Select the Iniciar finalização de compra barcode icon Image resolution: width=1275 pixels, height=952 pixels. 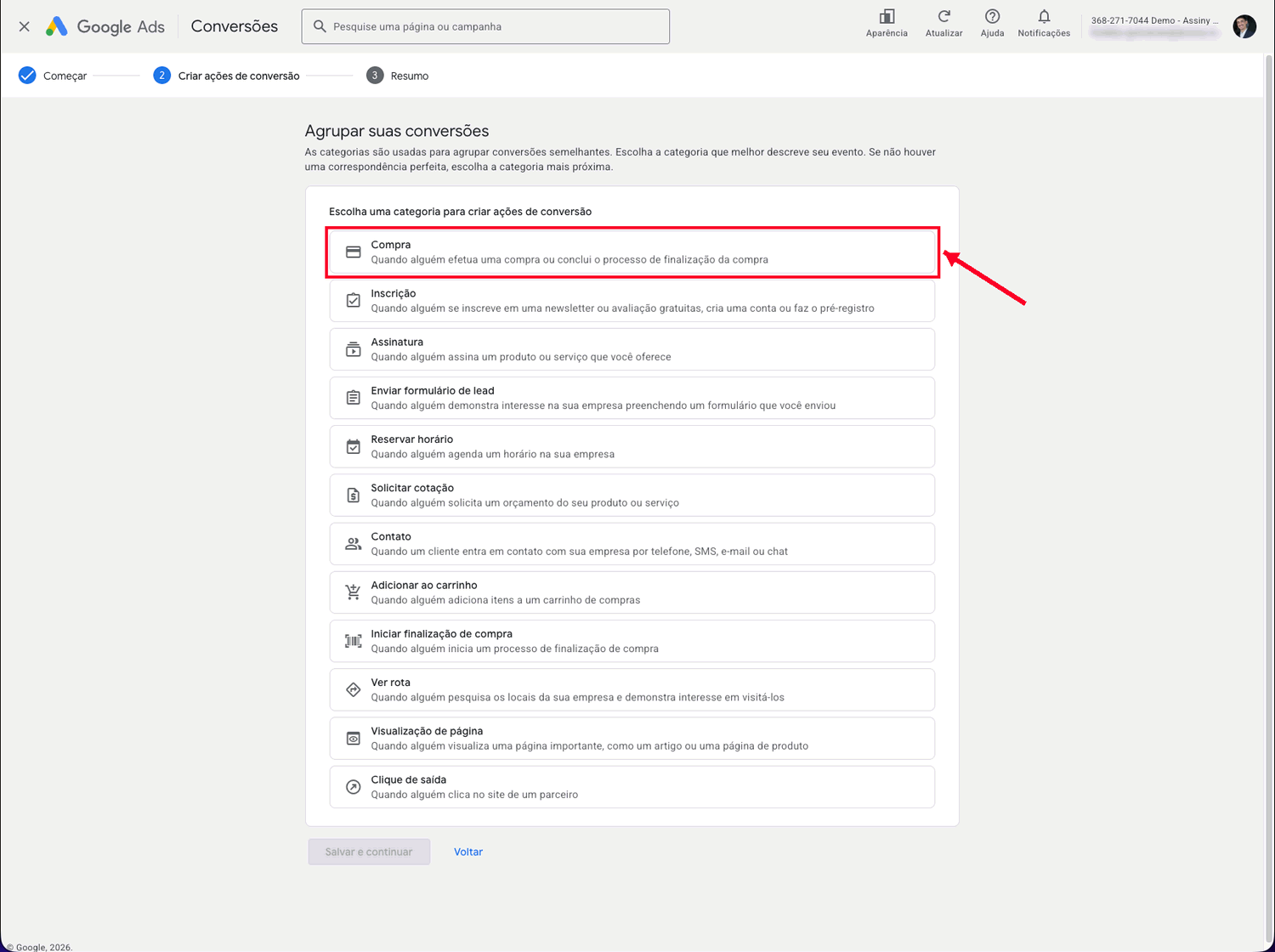tap(354, 641)
